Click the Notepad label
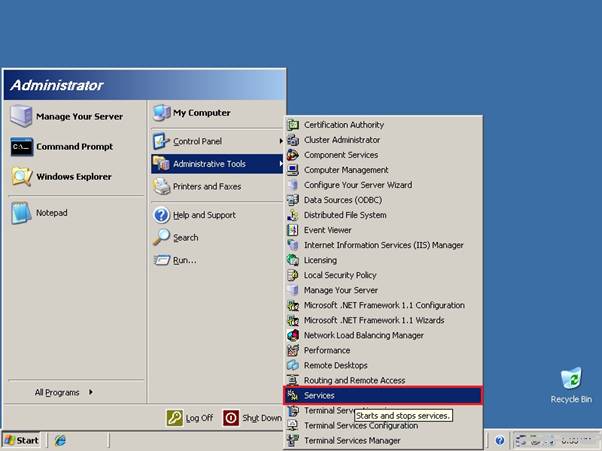The height and width of the screenshot is (451, 602). point(51,213)
